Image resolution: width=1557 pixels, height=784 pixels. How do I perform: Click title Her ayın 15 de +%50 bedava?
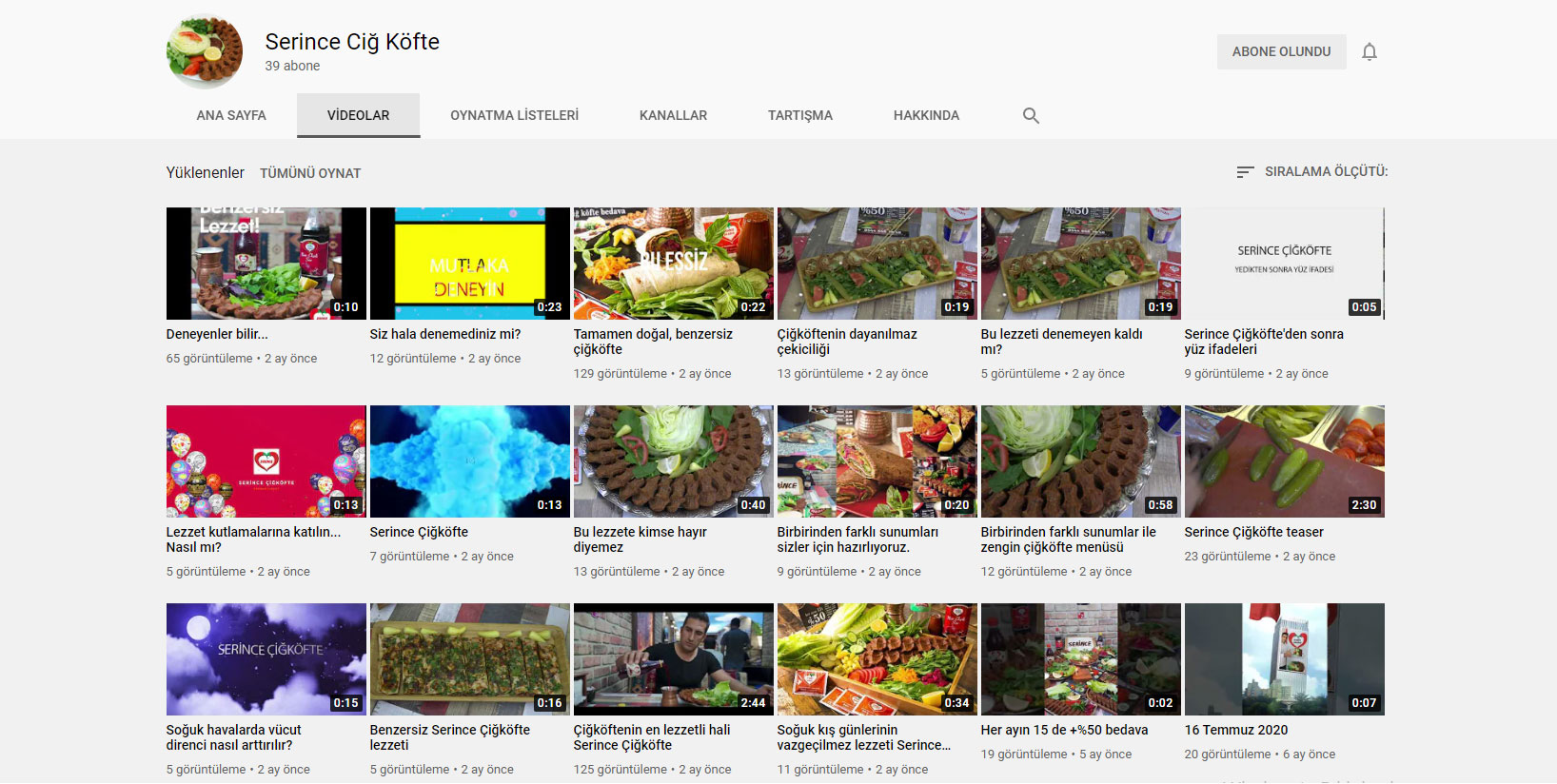(1065, 730)
